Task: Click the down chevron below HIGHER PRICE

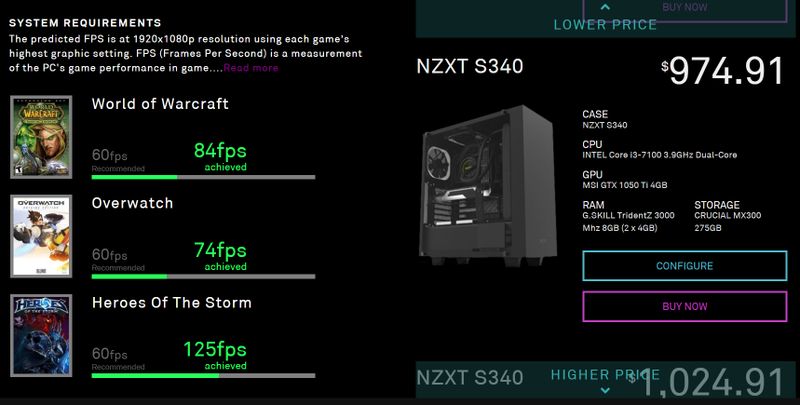Action: (x=605, y=391)
